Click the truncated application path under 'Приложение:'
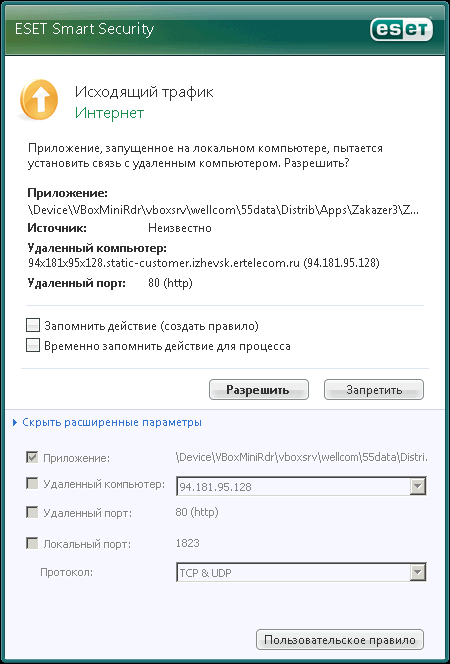Image resolution: width=450 pixels, height=664 pixels. point(223,210)
